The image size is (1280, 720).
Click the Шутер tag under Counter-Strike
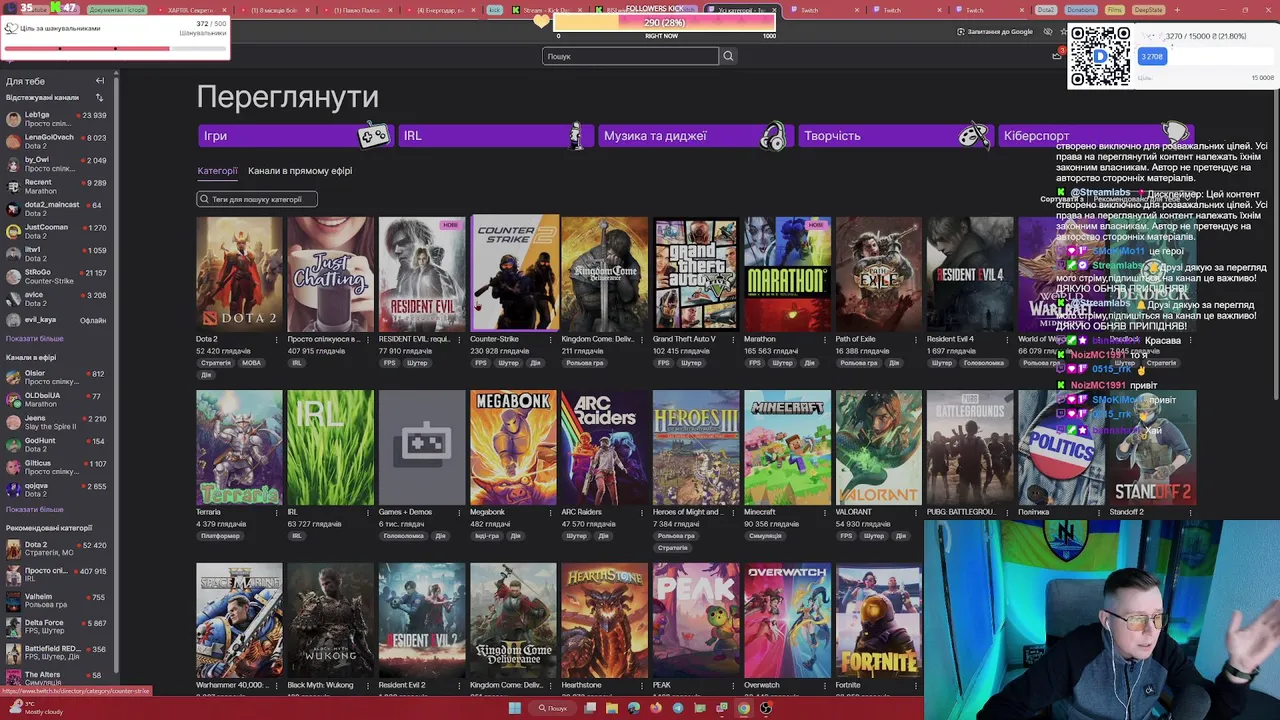pos(508,363)
